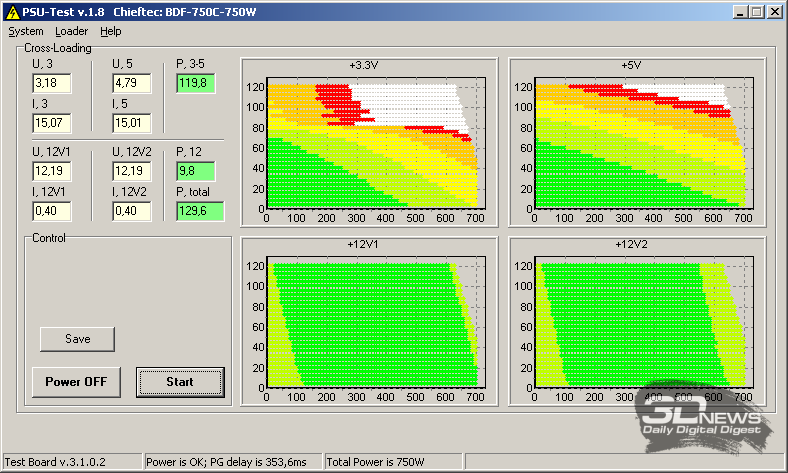The image size is (788, 473).
Task: Click "Power is OK; PG delay is 353,6ms" status
Action: pos(226,462)
